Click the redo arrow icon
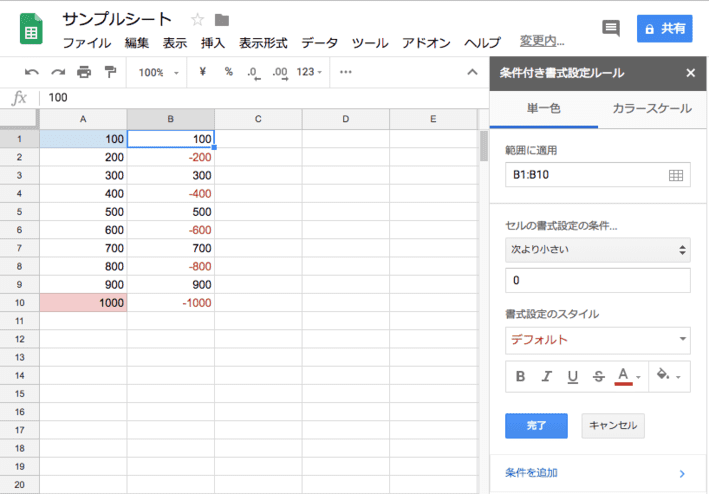The image size is (709, 494). (58, 72)
